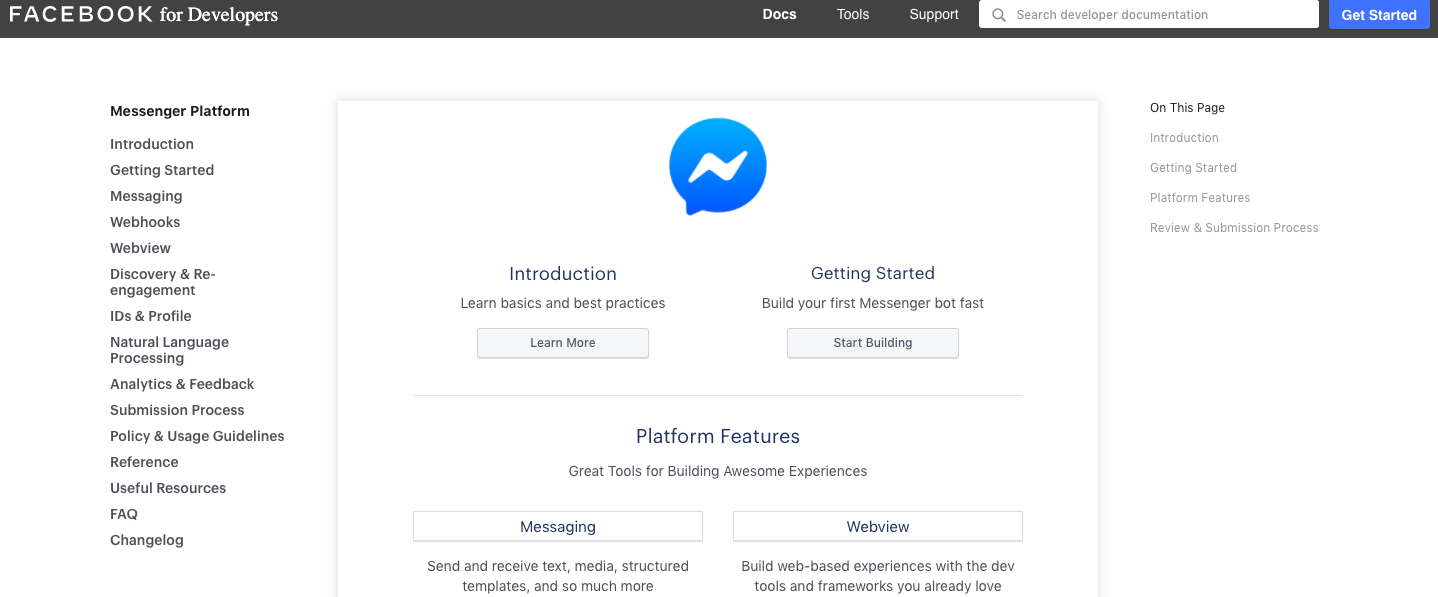Viewport: 1438px width, 597px height.
Task: Go to Discovery & Re-engagement sidebar link
Action: [163, 282]
